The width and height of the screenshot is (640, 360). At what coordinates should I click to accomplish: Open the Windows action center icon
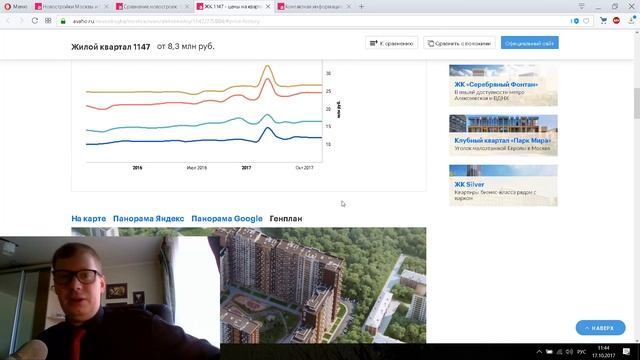click(627, 352)
